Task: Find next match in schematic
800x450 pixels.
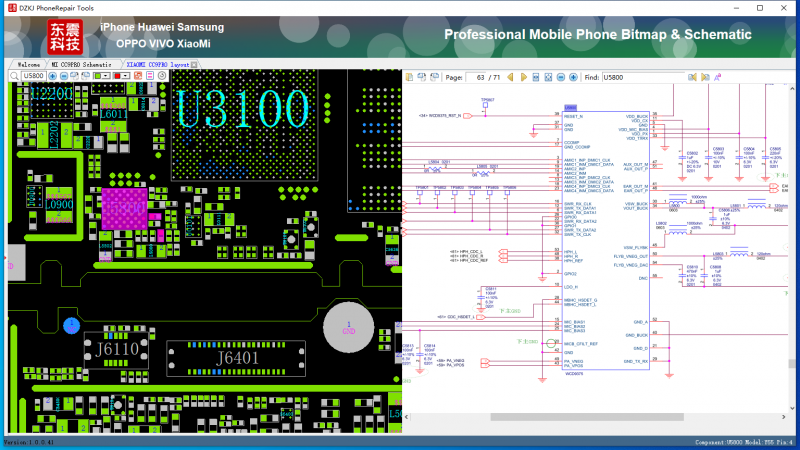Action: (705, 77)
